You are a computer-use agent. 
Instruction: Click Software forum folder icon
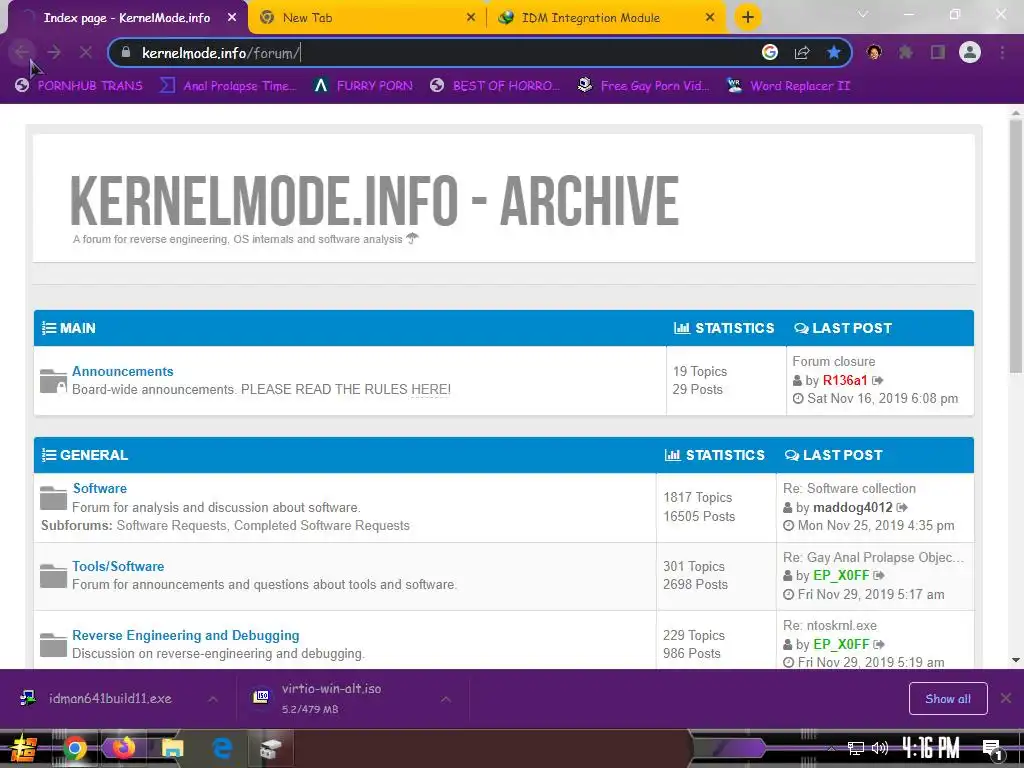(x=53, y=498)
